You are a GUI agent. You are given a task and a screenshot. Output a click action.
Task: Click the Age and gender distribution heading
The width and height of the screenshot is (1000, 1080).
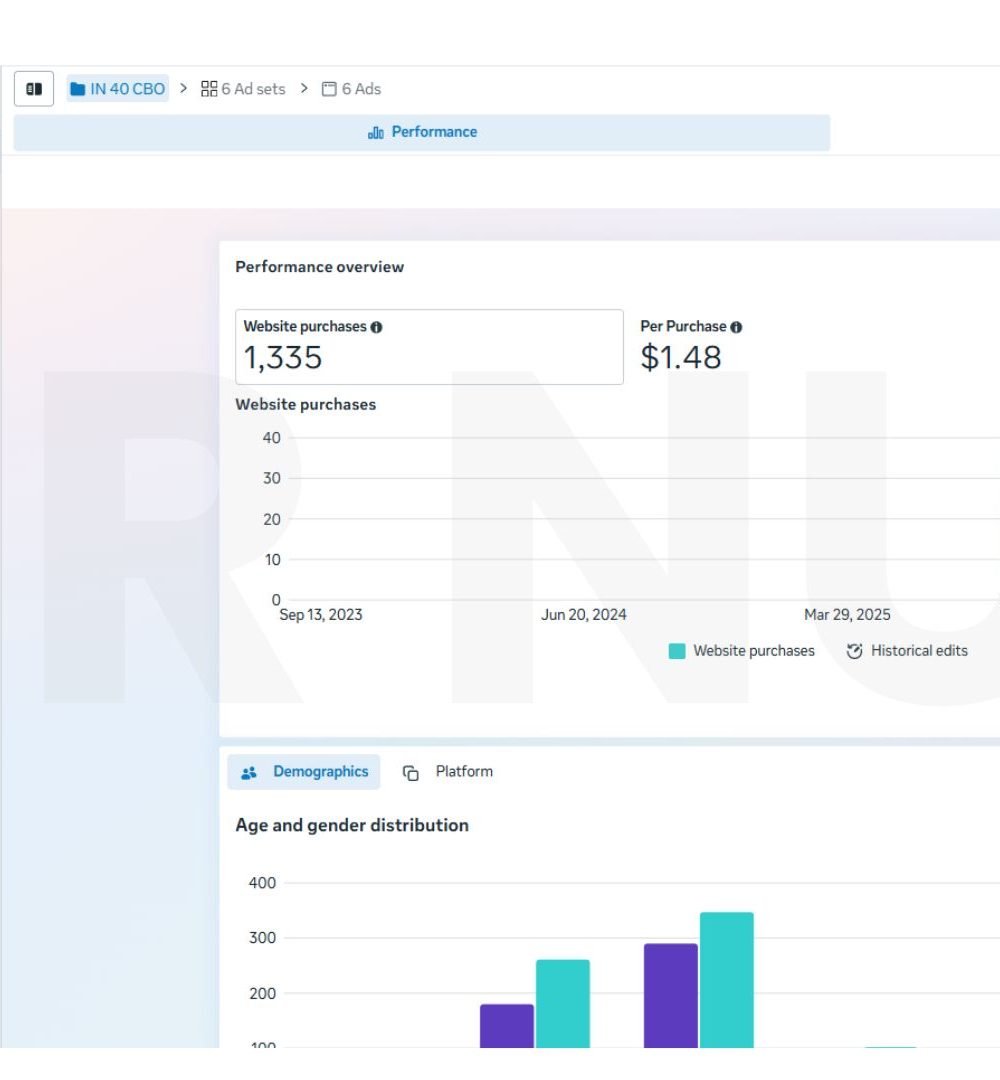[352, 825]
